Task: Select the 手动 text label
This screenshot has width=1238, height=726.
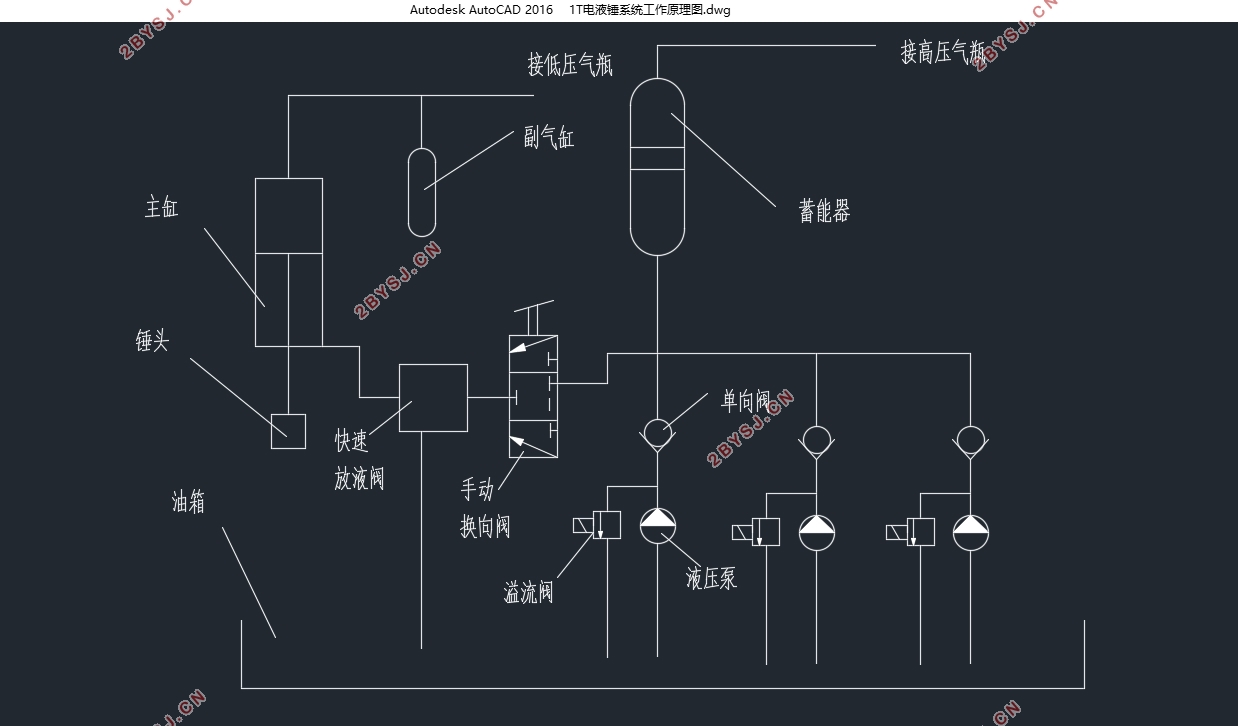Action: click(477, 489)
